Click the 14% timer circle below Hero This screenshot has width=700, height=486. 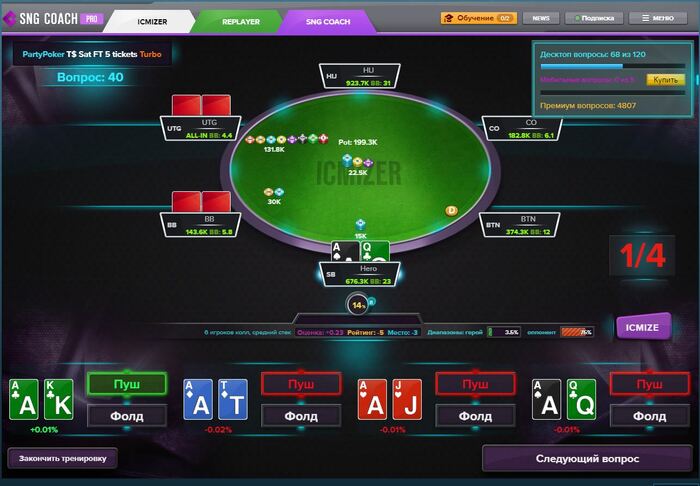358,305
